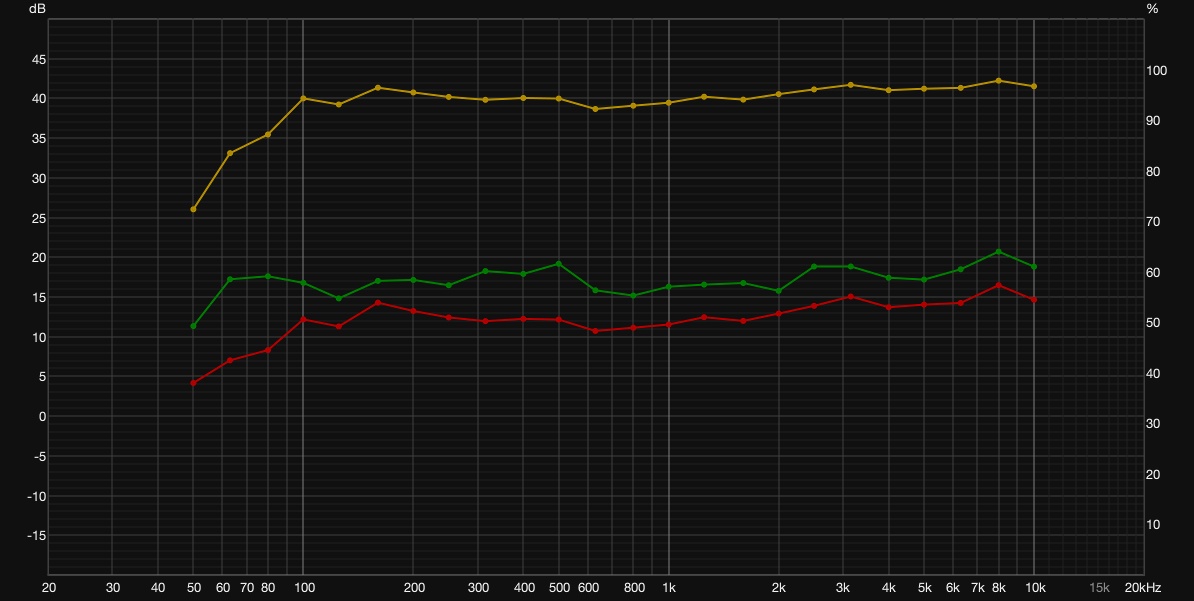1194x601 pixels.
Task: Click the green curve's first point at 50 Hz
Action: coord(193,326)
